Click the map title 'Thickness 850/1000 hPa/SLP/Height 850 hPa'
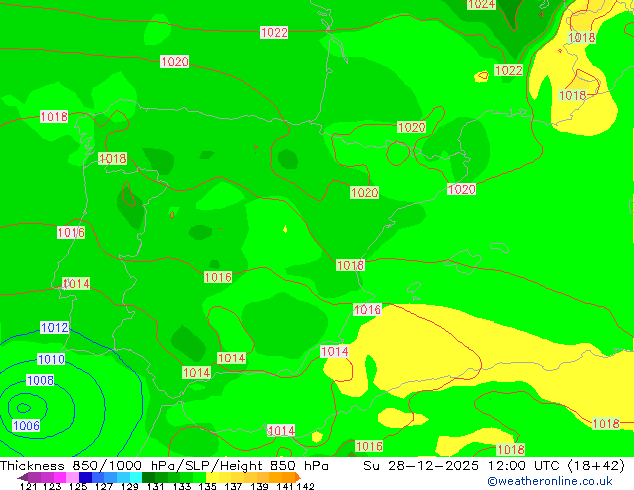The width and height of the screenshot is (634, 490). coord(164,466)
